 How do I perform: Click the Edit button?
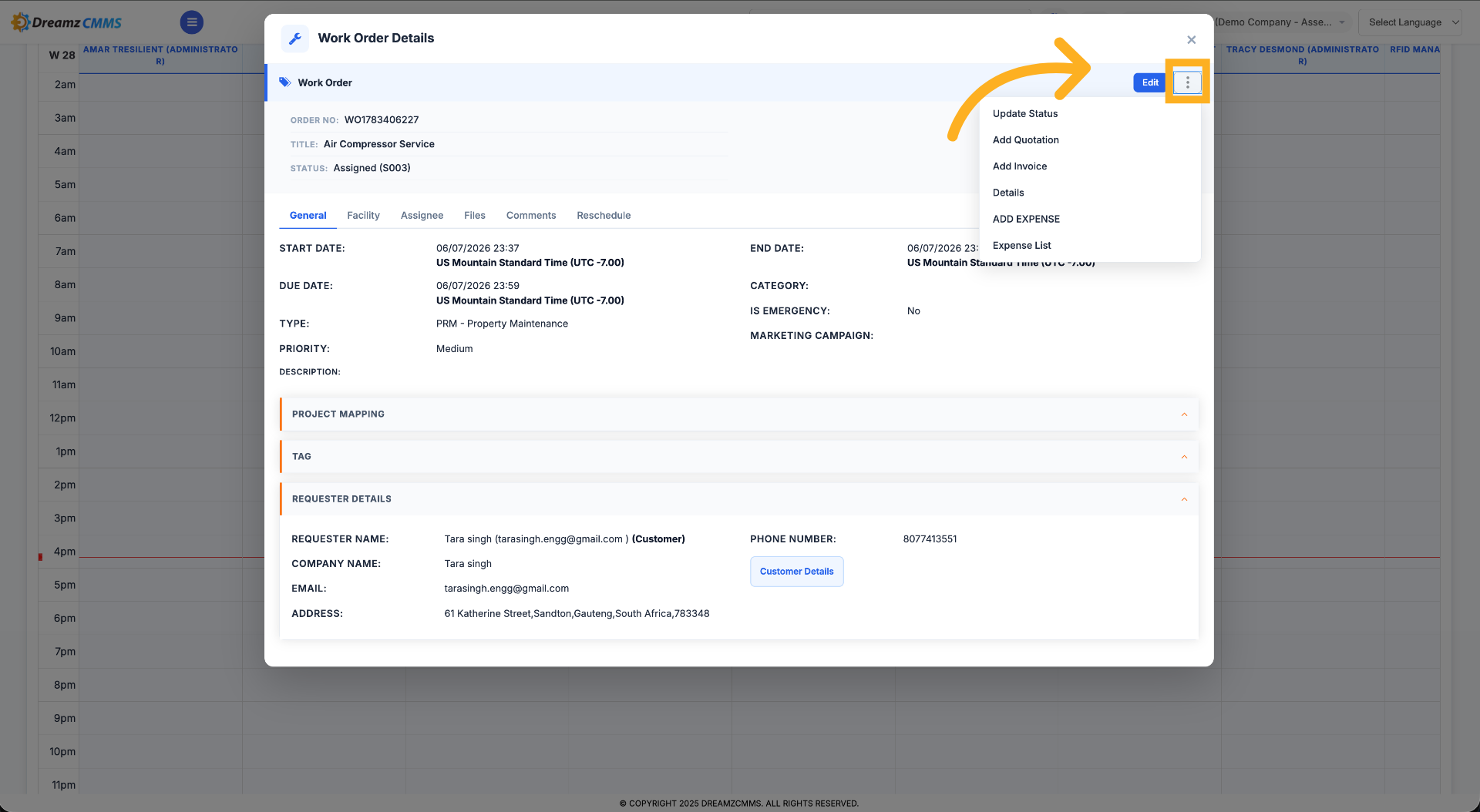coord(1150,82)
